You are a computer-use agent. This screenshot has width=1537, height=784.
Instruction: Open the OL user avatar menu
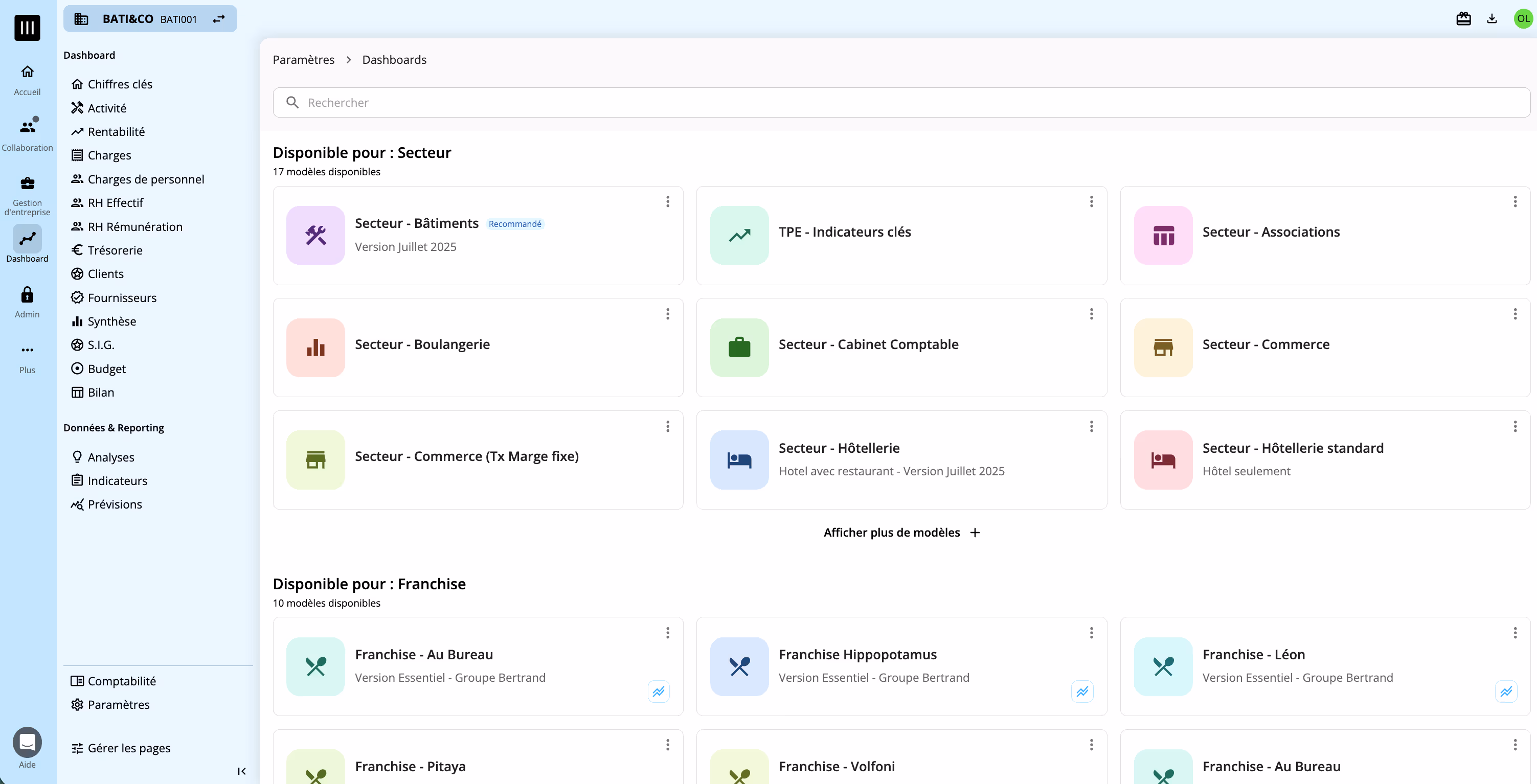1523,18
